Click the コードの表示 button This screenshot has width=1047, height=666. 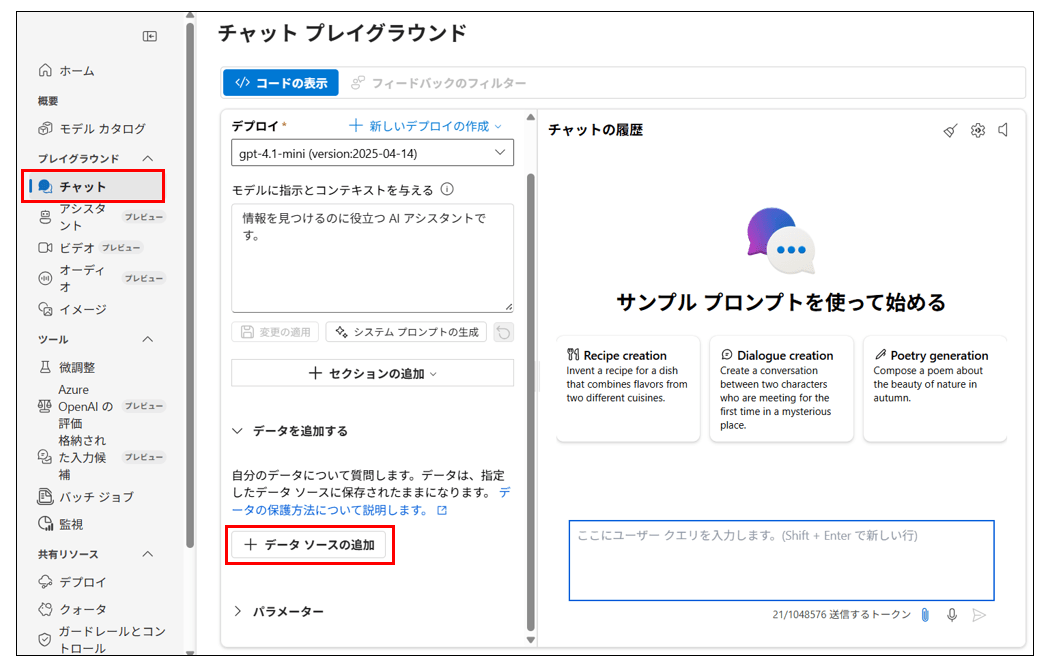point(281,83)
